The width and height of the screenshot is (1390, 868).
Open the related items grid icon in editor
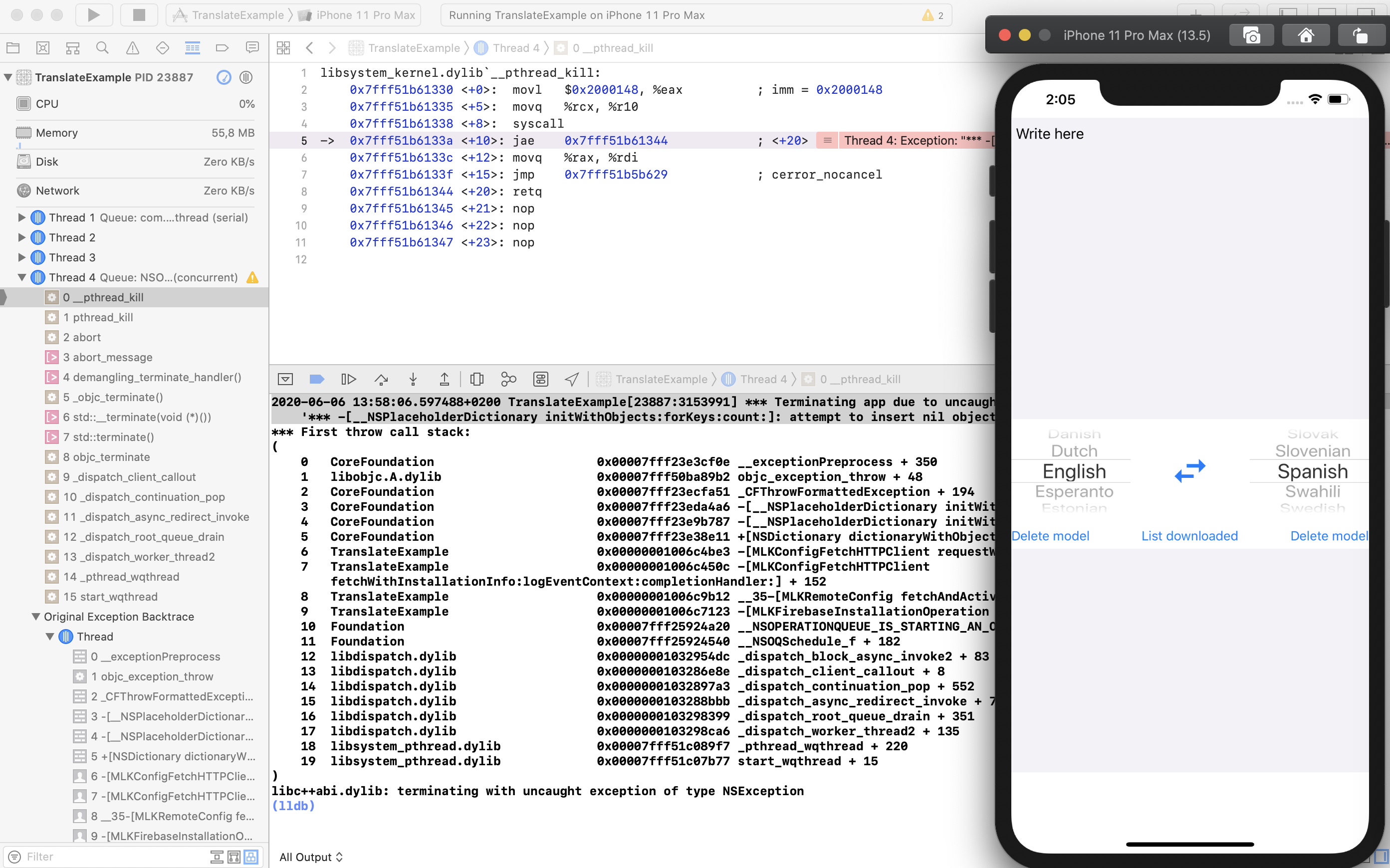[283, 48]
